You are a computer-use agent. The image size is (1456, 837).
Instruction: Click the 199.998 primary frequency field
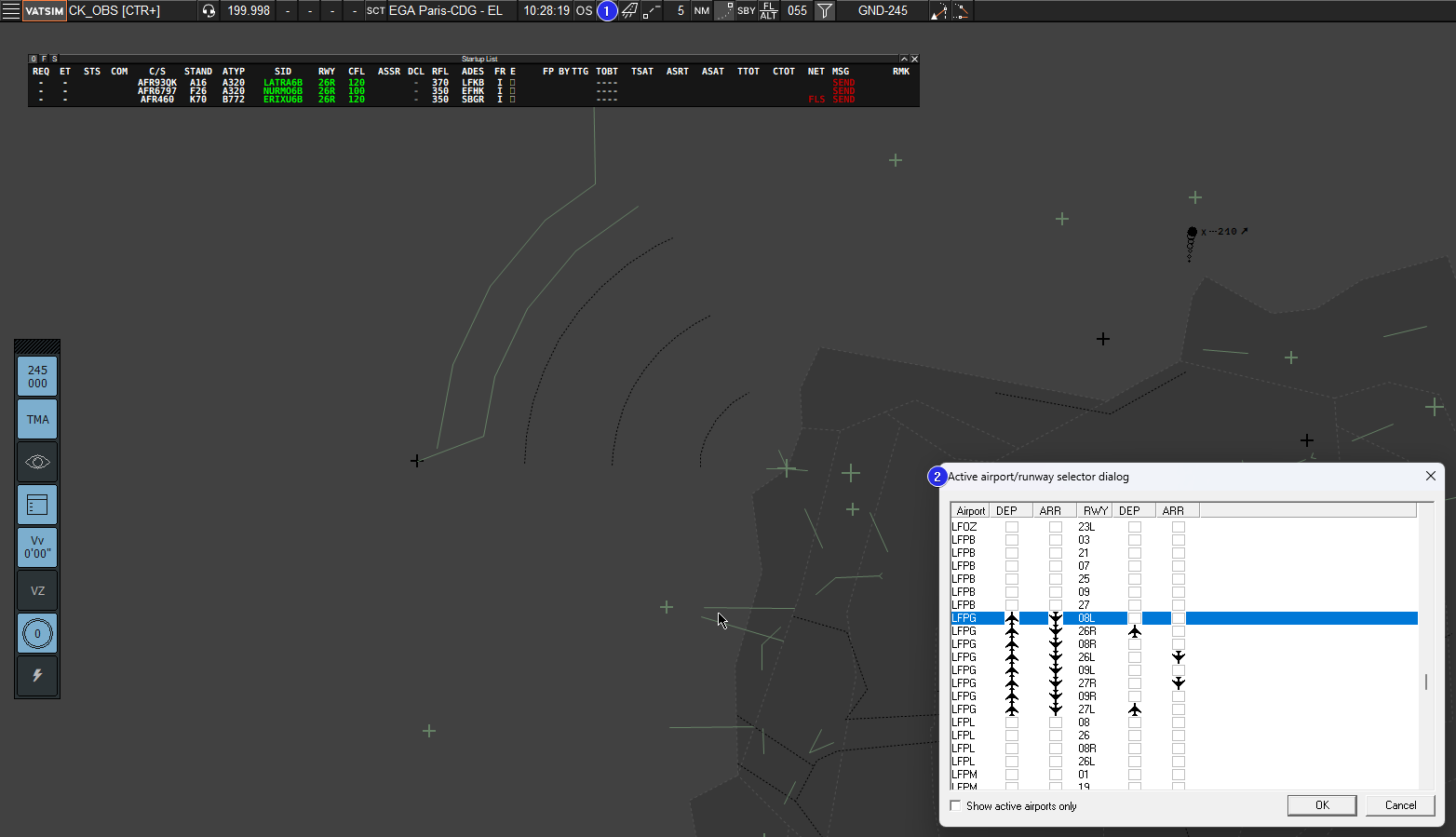coord(249,11)
